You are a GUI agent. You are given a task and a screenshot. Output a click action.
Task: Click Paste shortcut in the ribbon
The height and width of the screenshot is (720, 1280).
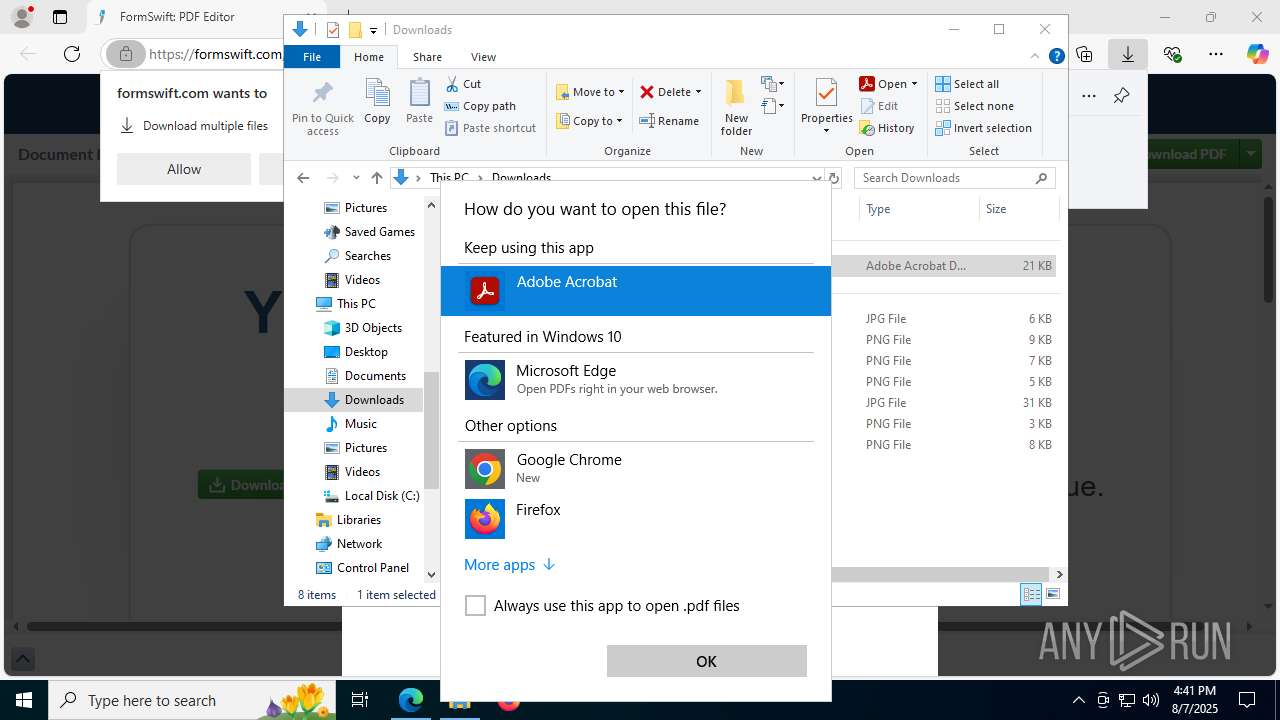tap(490, 128)
